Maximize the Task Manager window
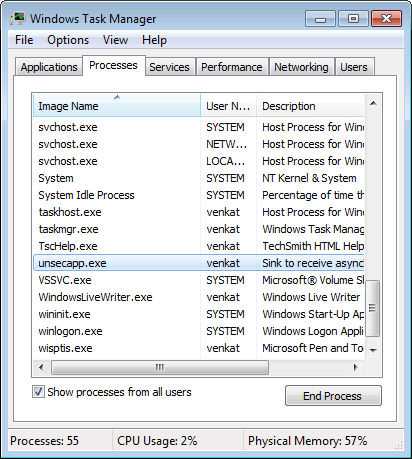This screenshot has width=412, height=459. pyautogui.click(x=353, y=19)
